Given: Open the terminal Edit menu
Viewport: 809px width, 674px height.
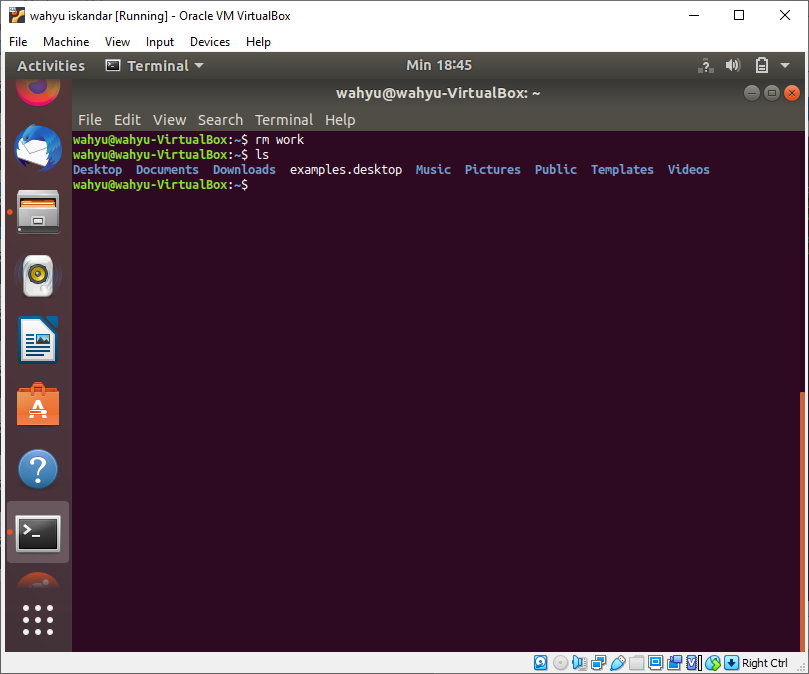Looking at the screenshot, I should [127, 120].
